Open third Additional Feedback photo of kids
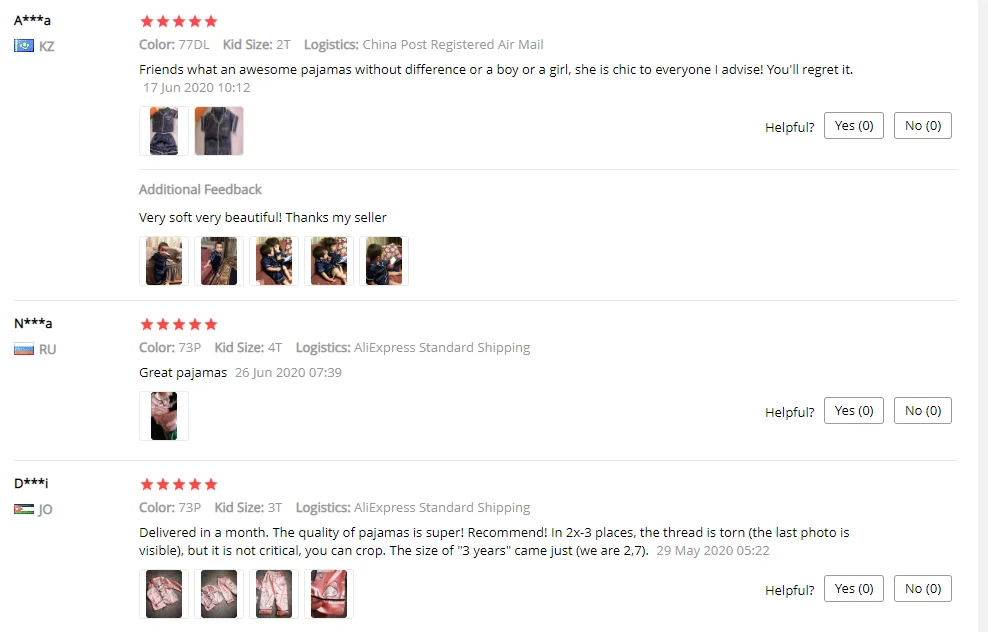 (273, 261)
